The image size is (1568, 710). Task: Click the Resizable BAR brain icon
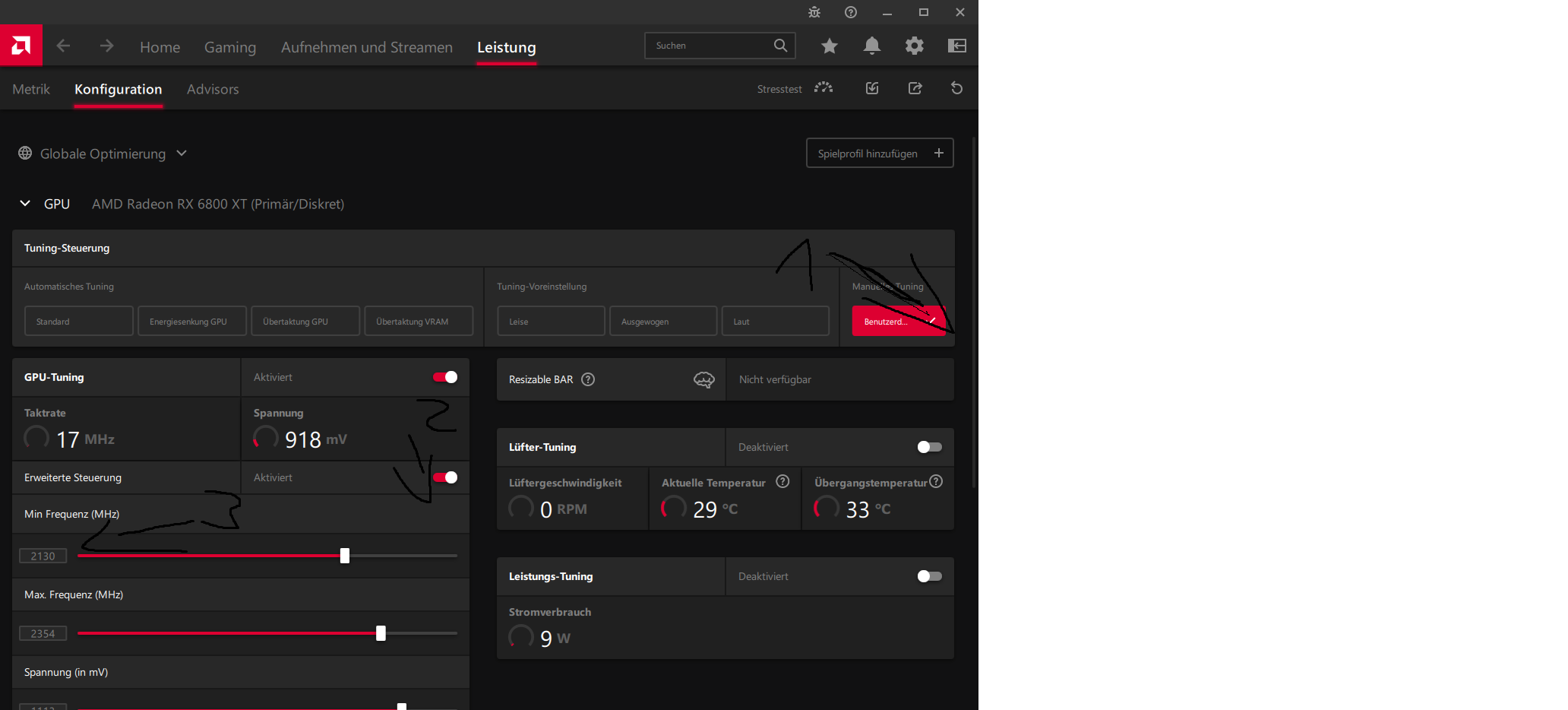[704, 379]
